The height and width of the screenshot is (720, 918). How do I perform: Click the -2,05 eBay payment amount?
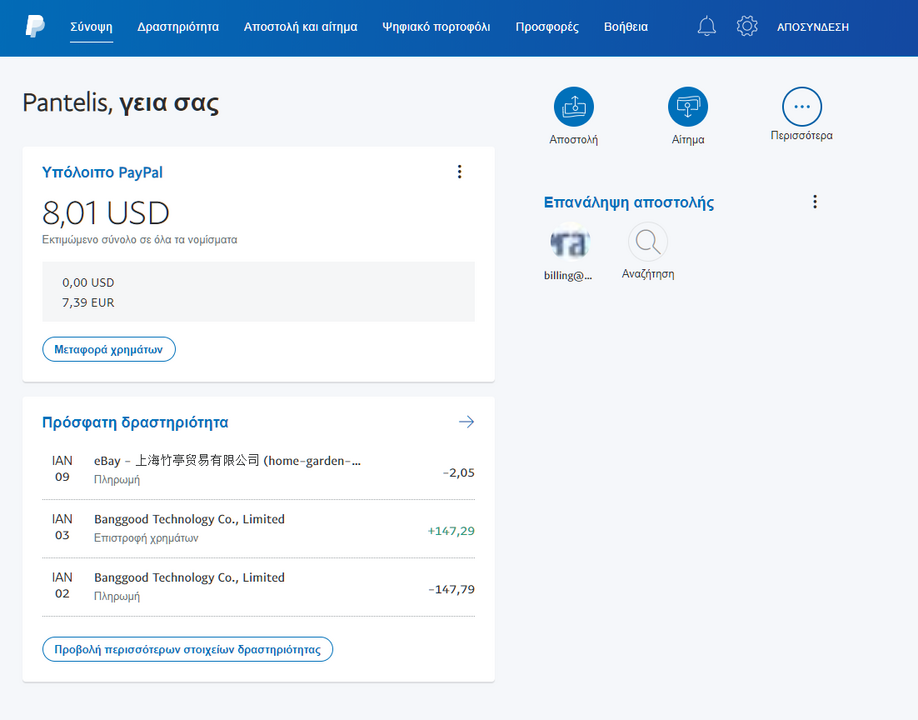pos(458,472)
